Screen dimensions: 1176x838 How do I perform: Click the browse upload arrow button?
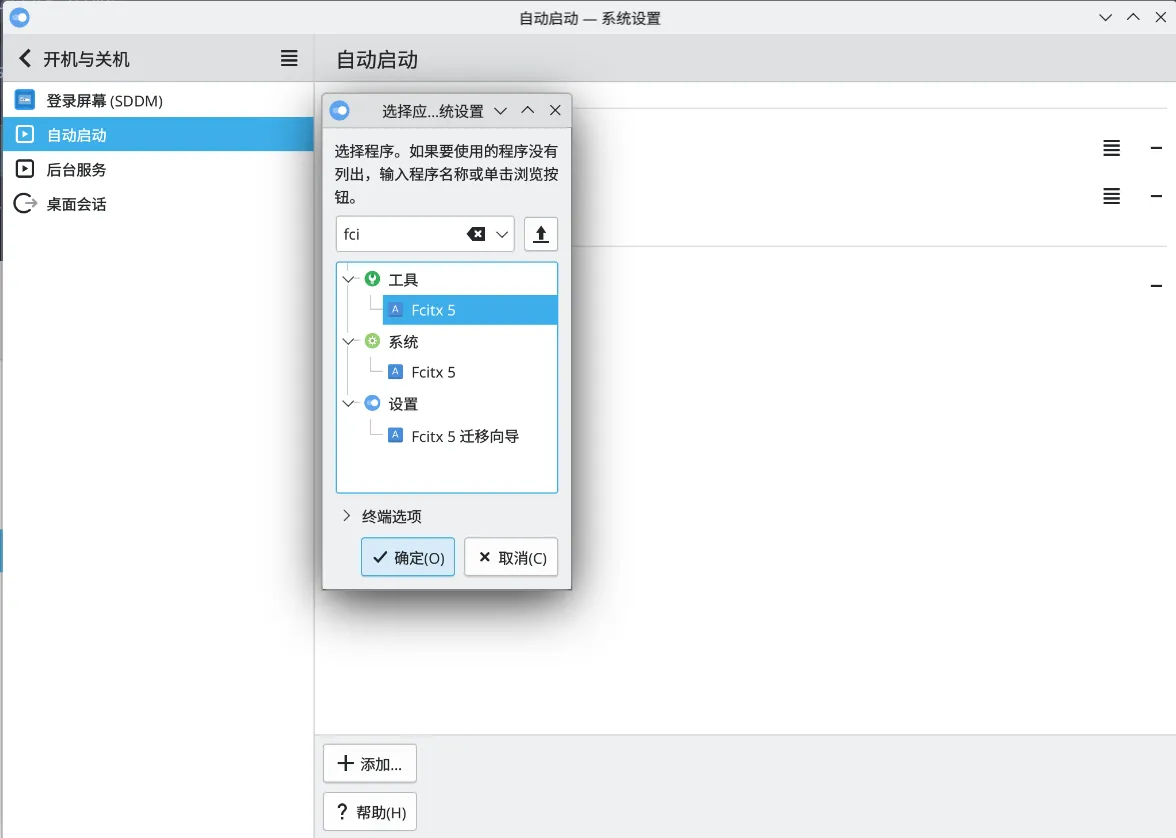pos(541,234)
